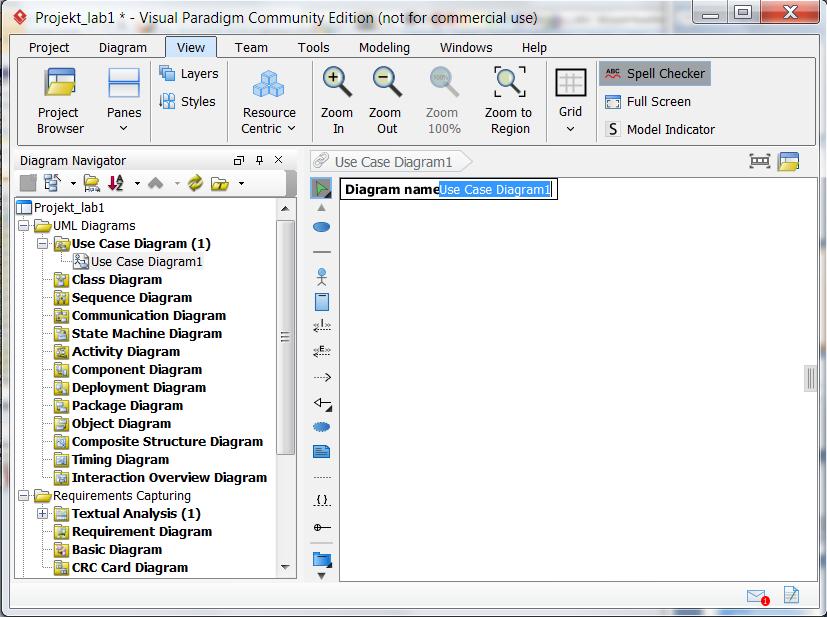Open the Windows tab
The width and height of the screenshot is (827, 617).
click(x=466, y=47)
